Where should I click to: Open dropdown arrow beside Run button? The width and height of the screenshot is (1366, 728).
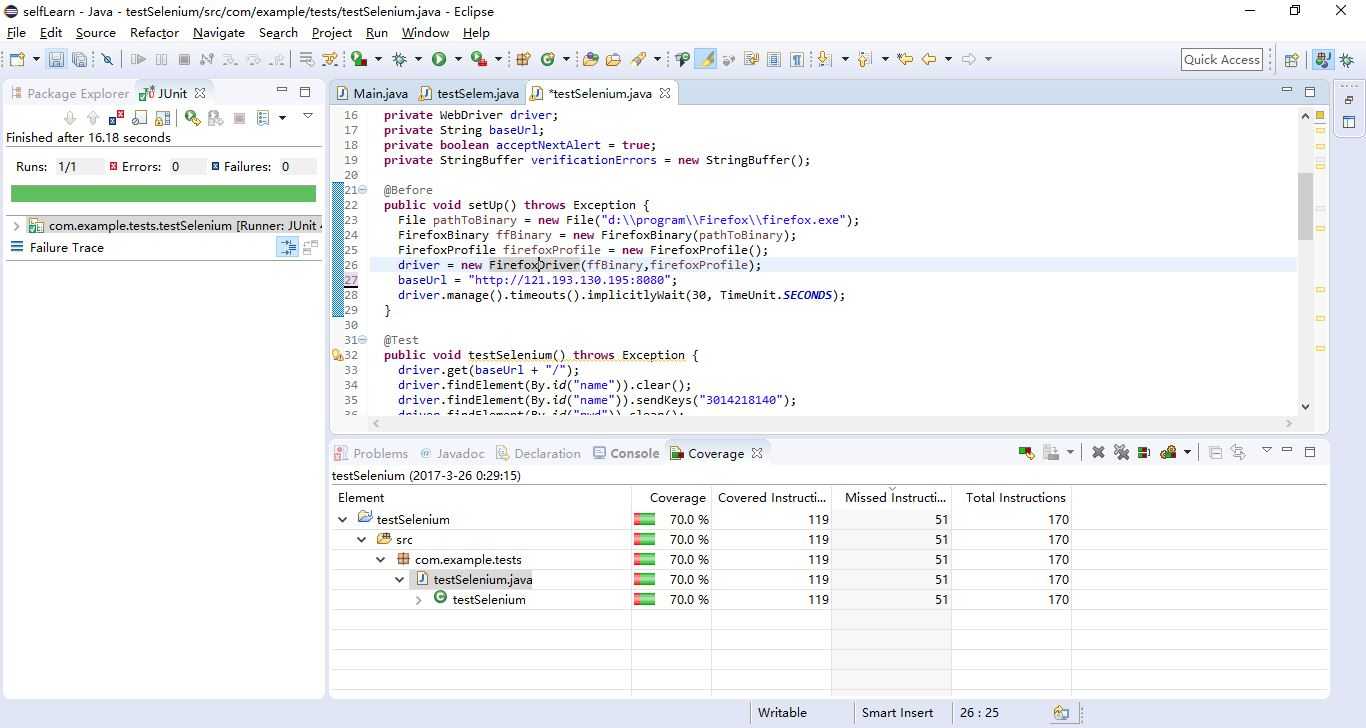point(458,59)
